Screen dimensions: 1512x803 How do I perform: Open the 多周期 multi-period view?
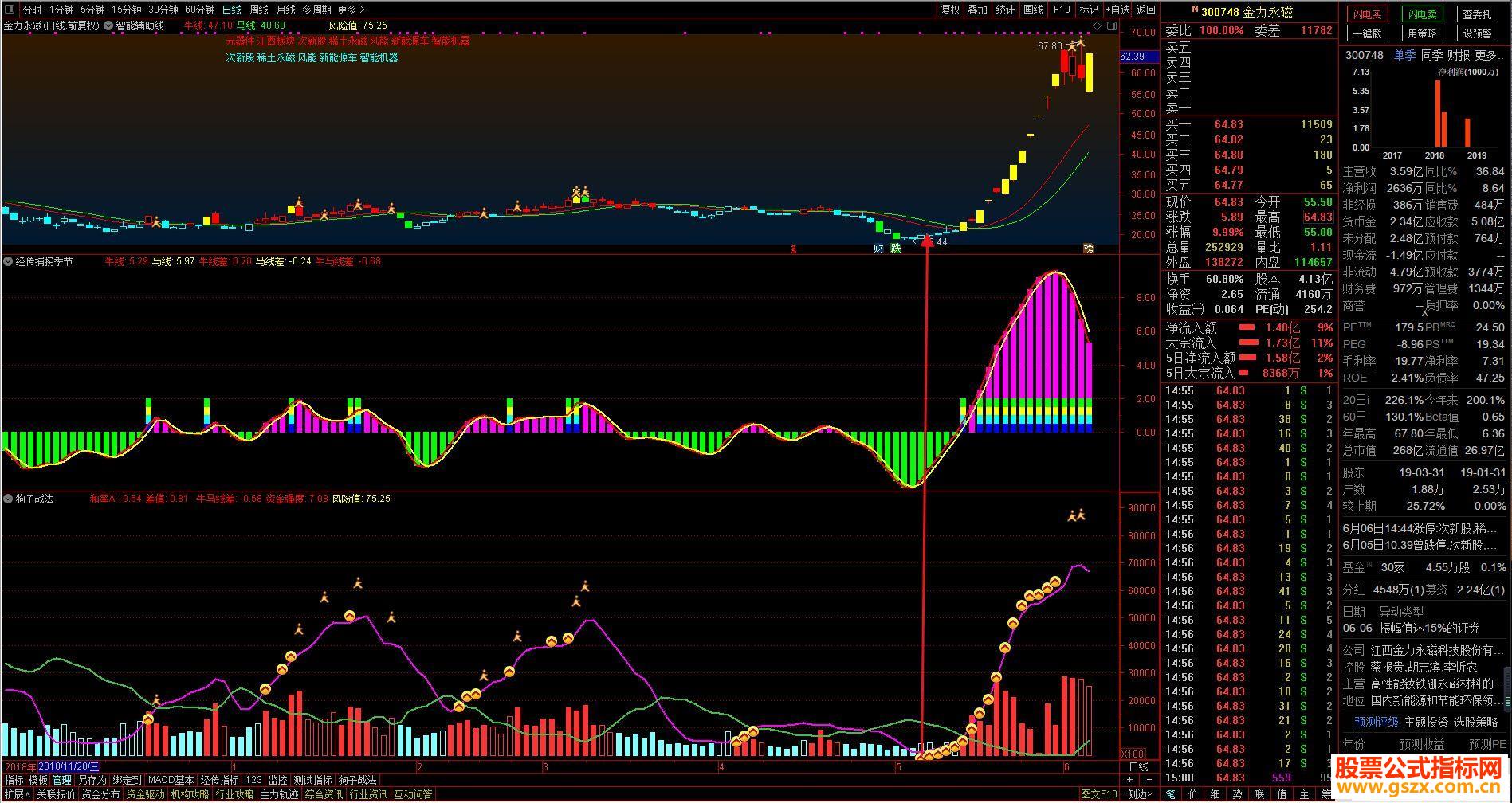pyautogui.click(x=316, y=10)
